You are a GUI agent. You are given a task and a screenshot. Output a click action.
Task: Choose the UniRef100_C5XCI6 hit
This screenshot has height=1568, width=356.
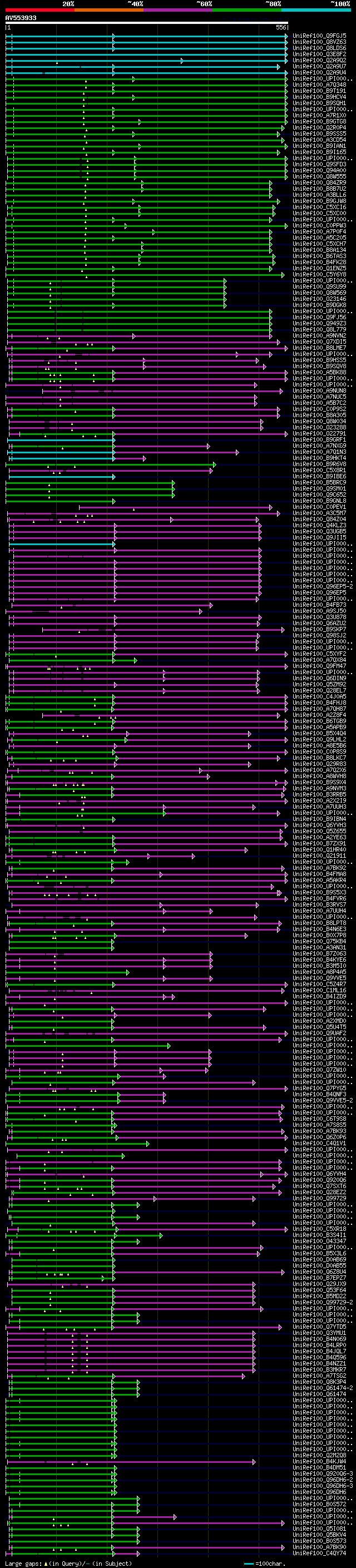pos(319,207)
